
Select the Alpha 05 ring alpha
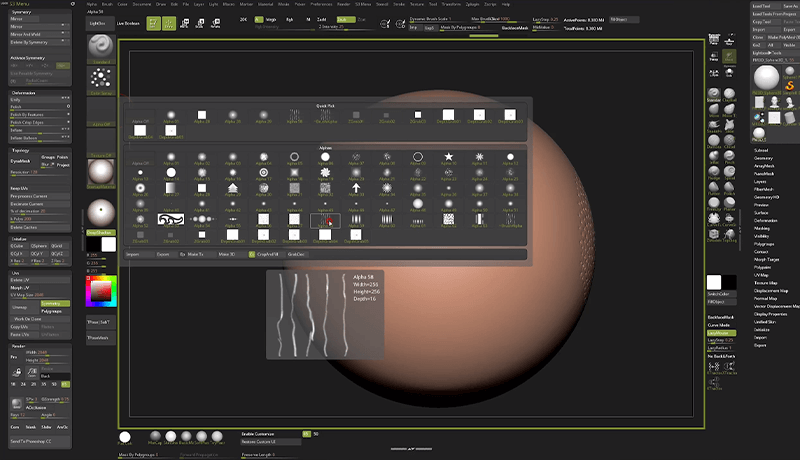[x=294, y=157]
